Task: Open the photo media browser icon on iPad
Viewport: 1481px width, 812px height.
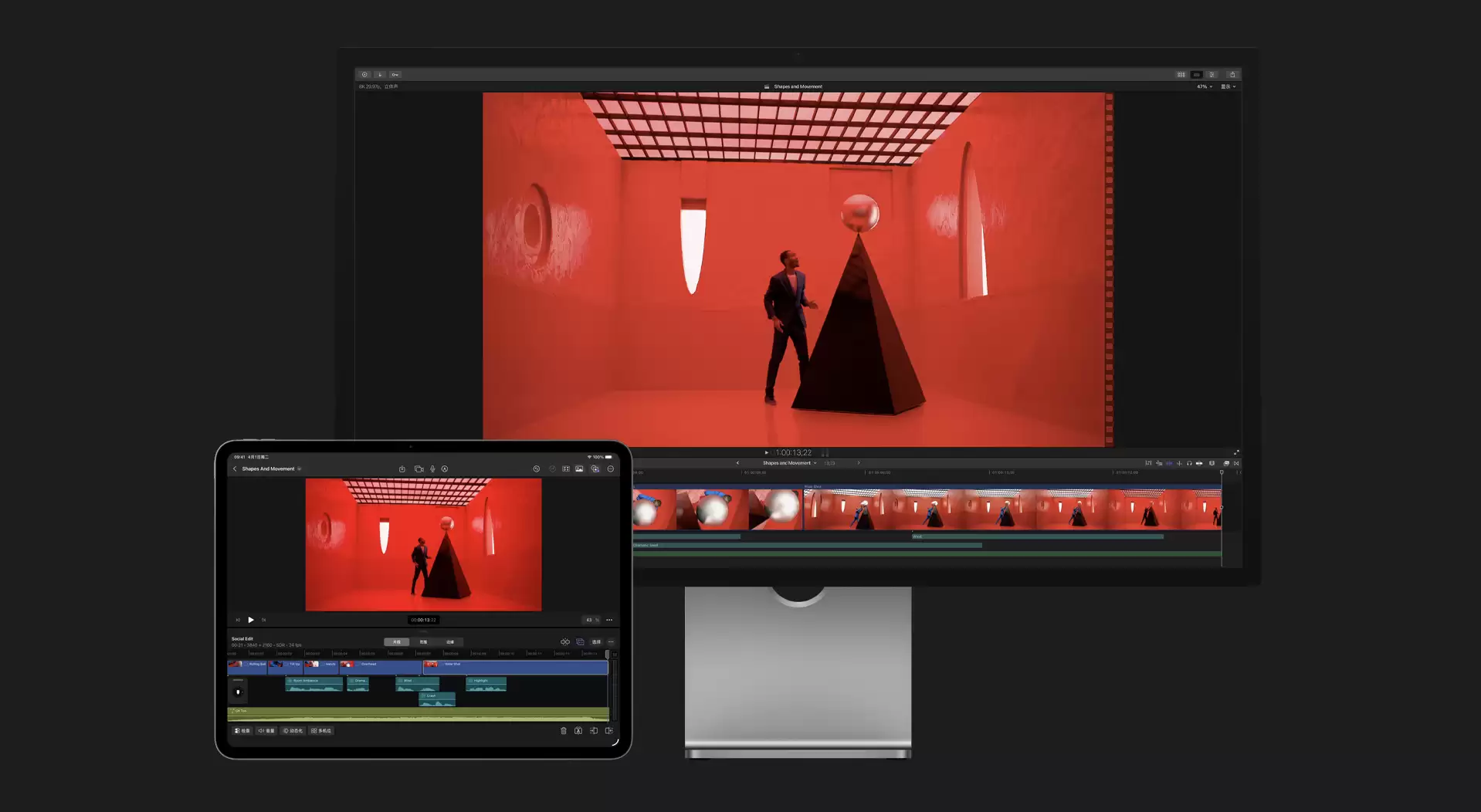Action: [x=579, y=469]
